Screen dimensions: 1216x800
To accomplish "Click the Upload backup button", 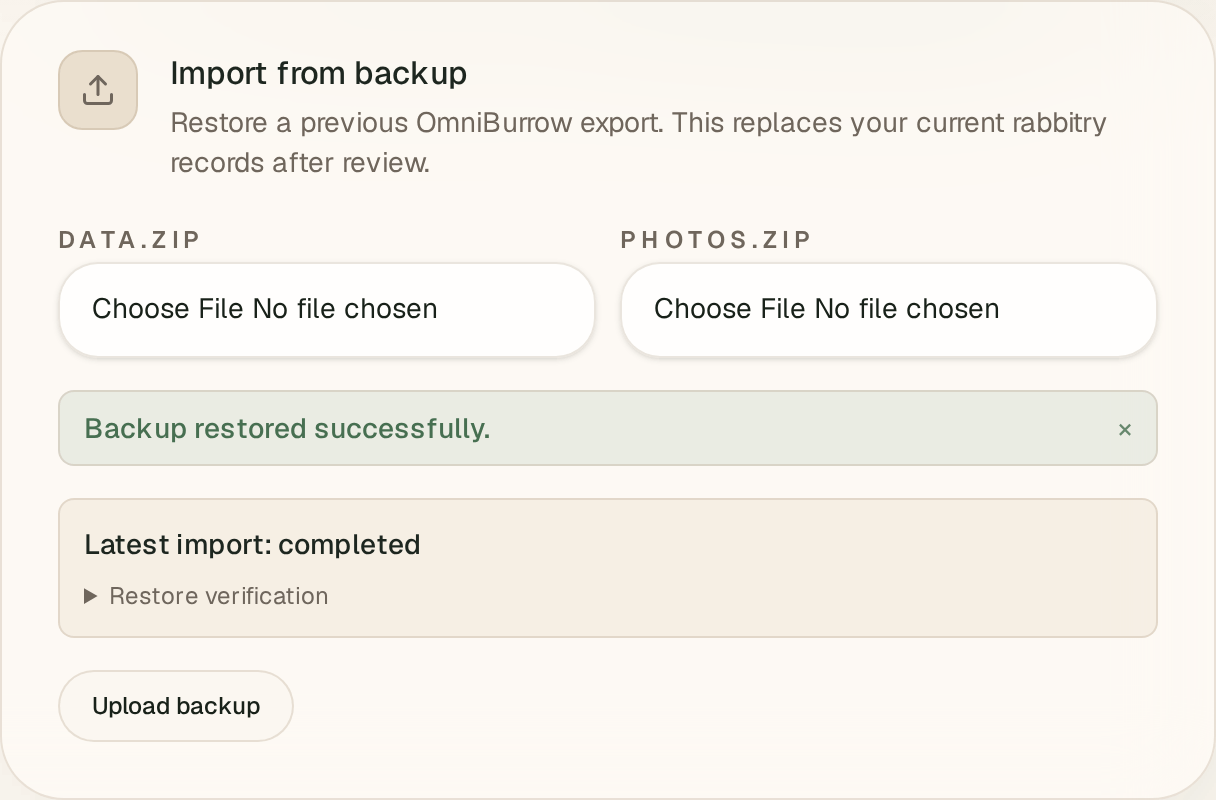I will tap(176, 706).
